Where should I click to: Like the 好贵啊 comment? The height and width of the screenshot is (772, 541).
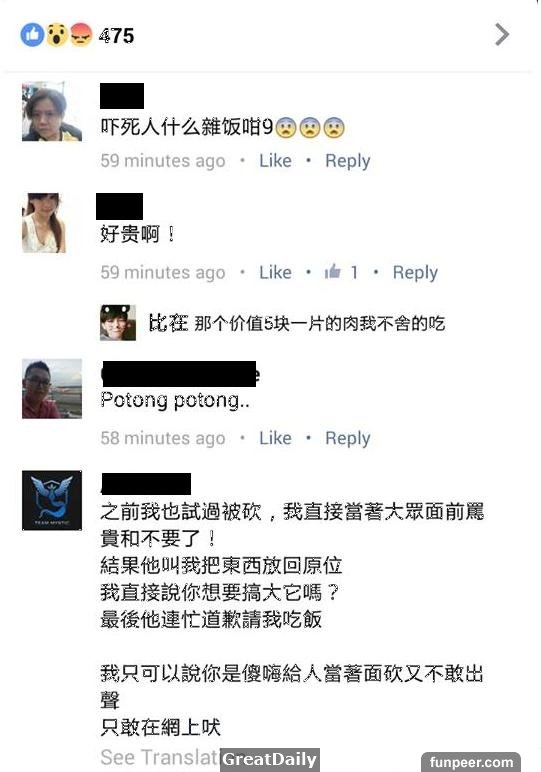[275, 272]
